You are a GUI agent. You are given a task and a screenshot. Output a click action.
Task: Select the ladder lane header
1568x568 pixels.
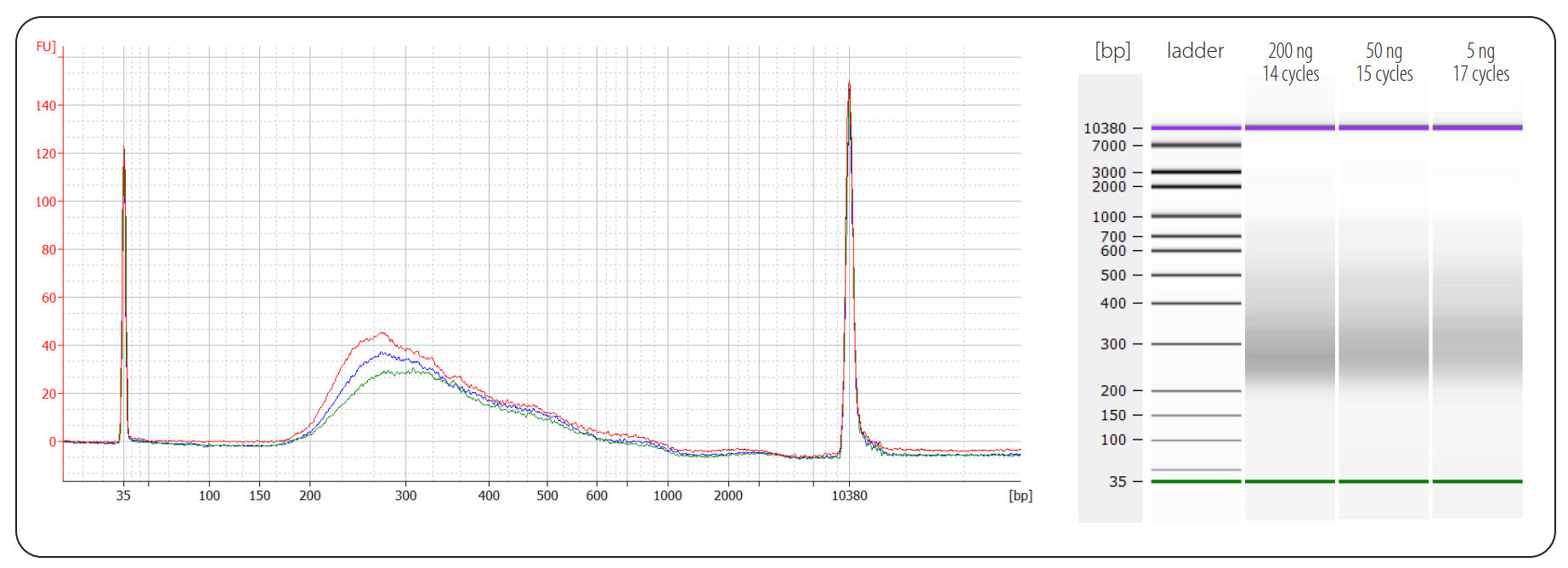point(1195,51)
